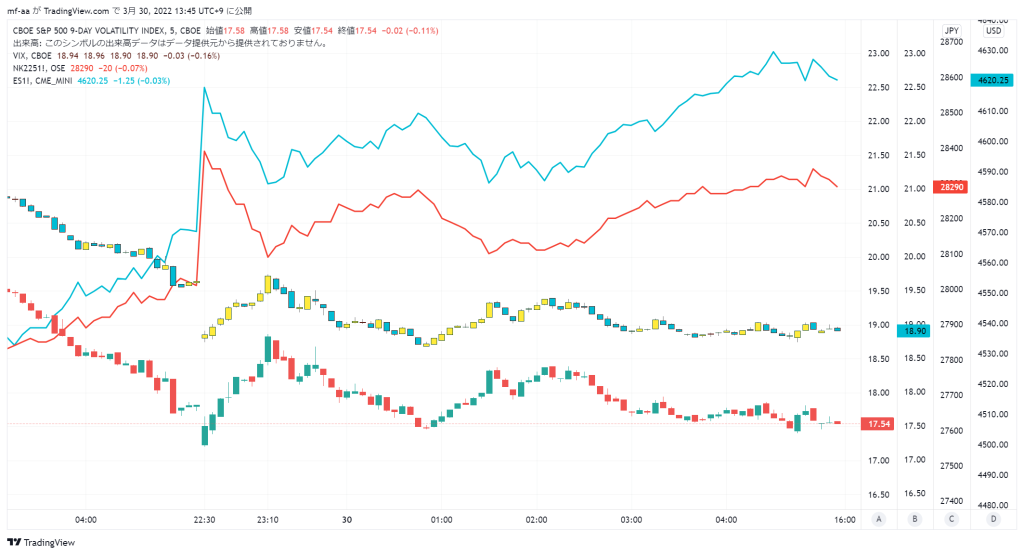1024x555 pixels.
Task: Select price scale D button
Action: (993, 519)
